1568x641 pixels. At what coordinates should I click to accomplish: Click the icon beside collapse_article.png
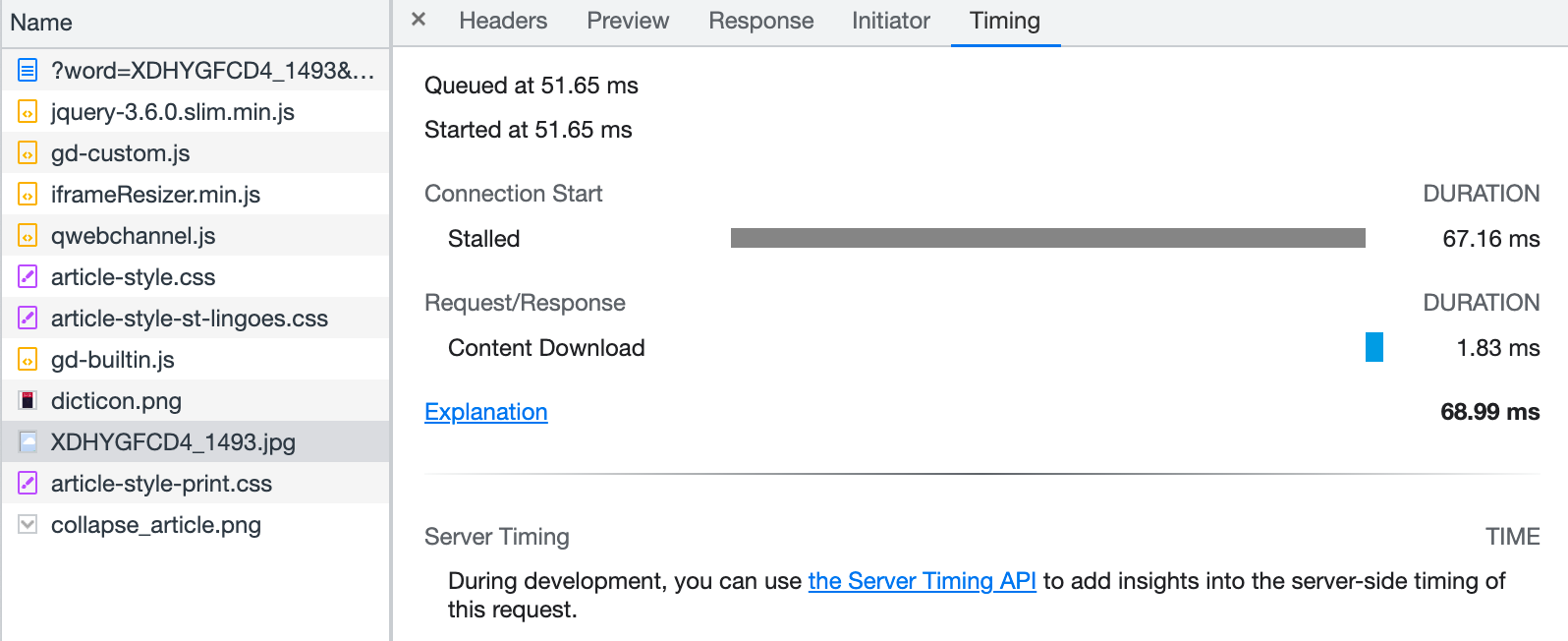pyautogui.click(x=28, y=525)
